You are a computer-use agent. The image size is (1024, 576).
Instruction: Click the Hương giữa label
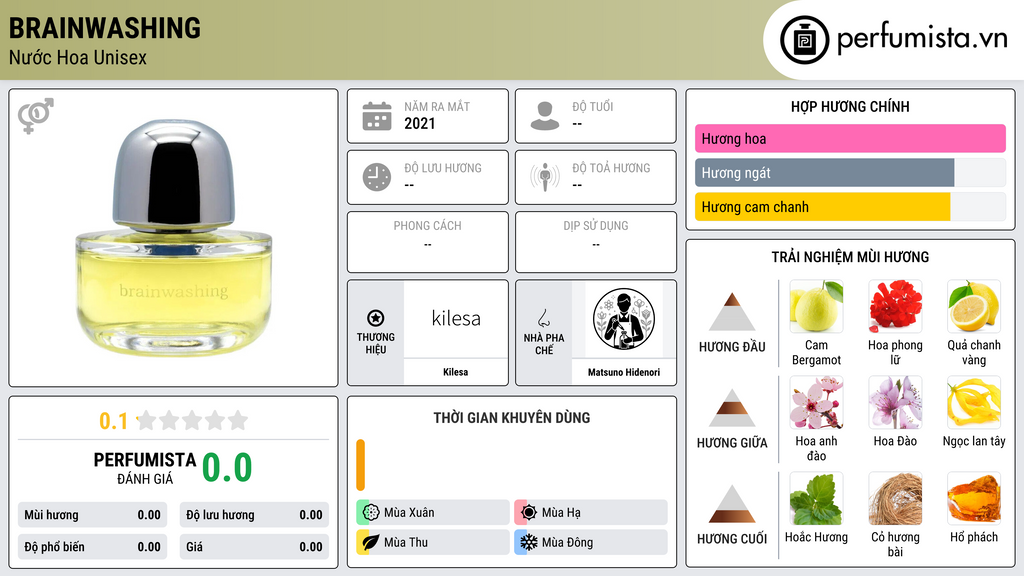pos(732,443)
